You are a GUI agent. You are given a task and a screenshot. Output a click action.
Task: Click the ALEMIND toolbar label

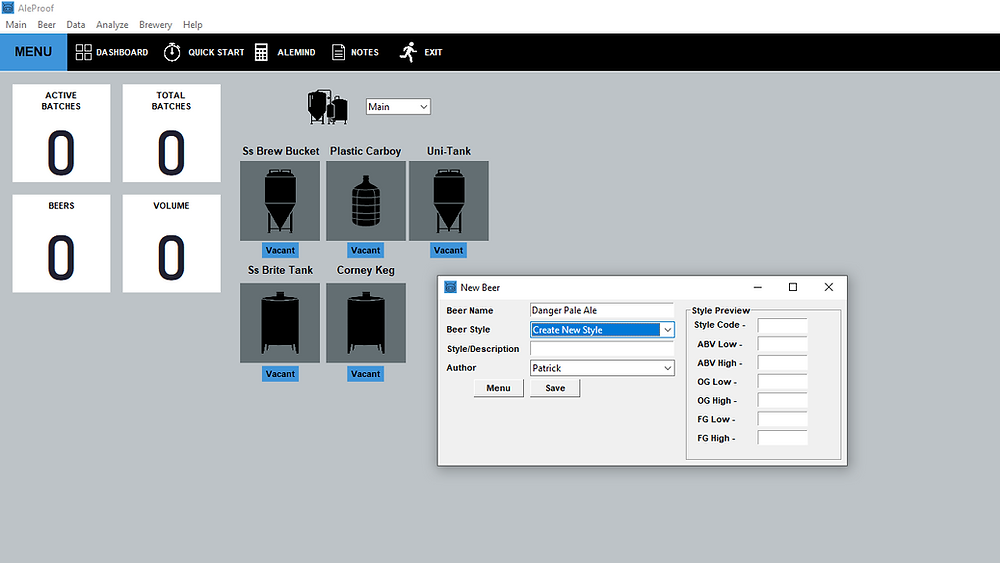[297, 52]
